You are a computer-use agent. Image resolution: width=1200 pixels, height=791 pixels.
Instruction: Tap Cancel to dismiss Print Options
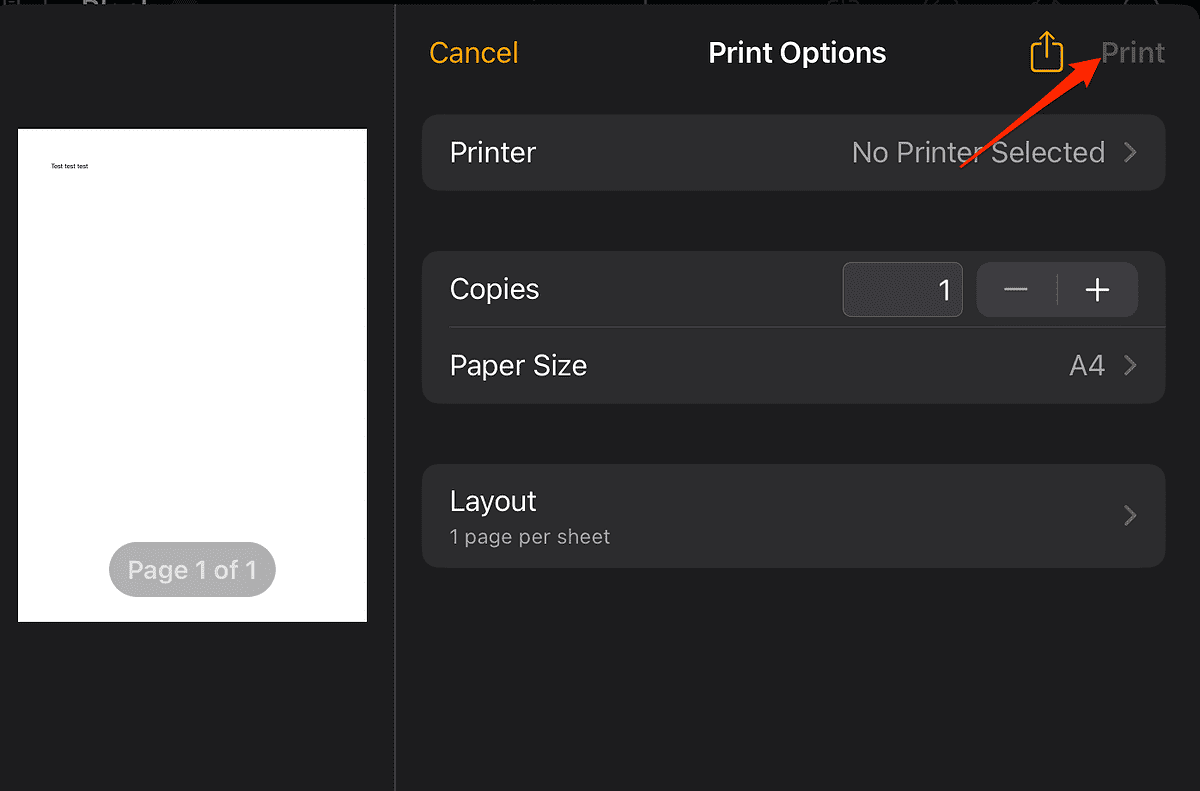coord(473,52)
